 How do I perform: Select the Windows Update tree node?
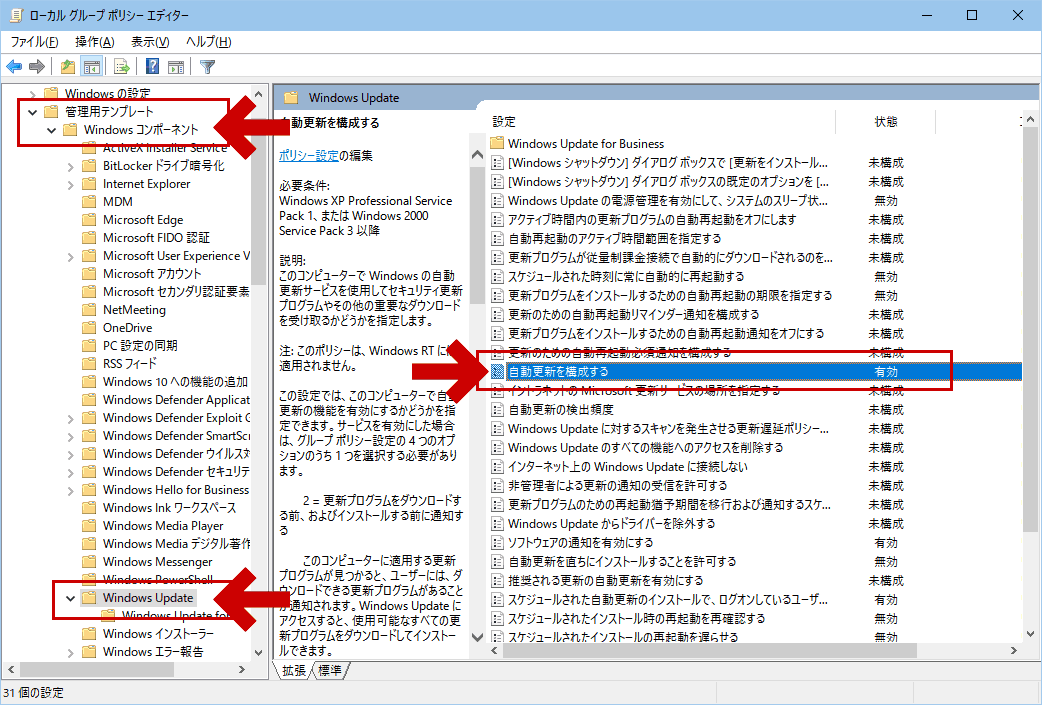click(148, 598)
